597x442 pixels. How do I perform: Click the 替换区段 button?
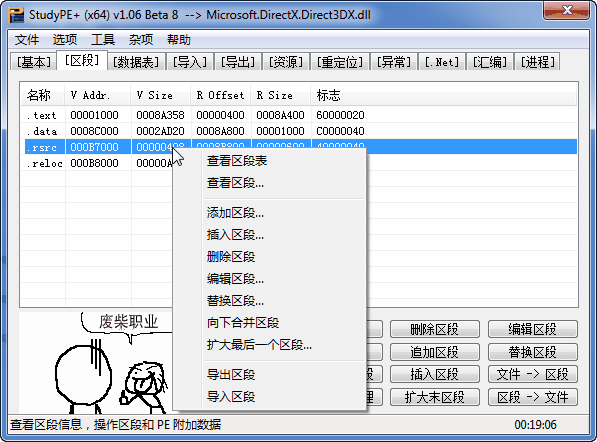[x=533, y=352]
